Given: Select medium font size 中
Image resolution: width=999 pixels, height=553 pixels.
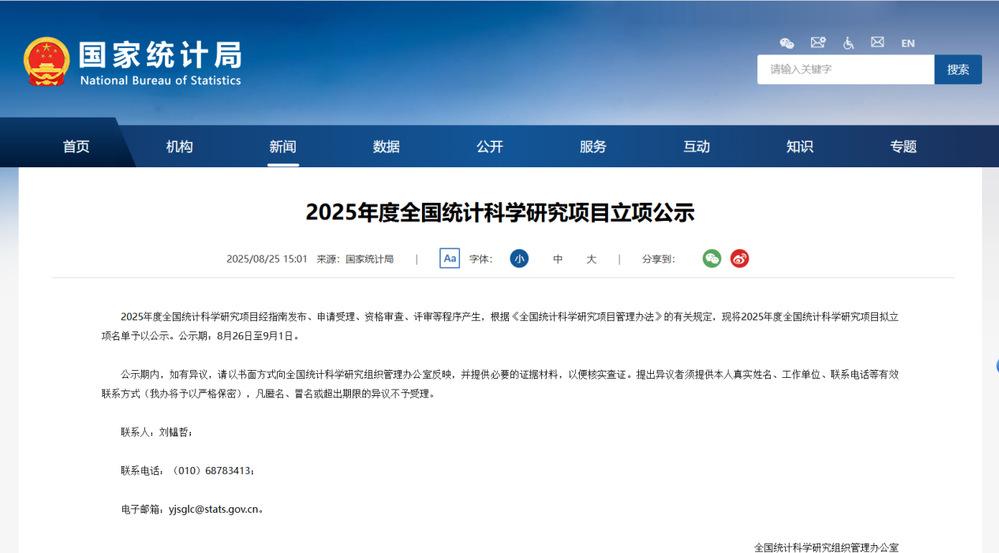Looking at the screenshot, I should pyautogui.click(x=558, y=259).
